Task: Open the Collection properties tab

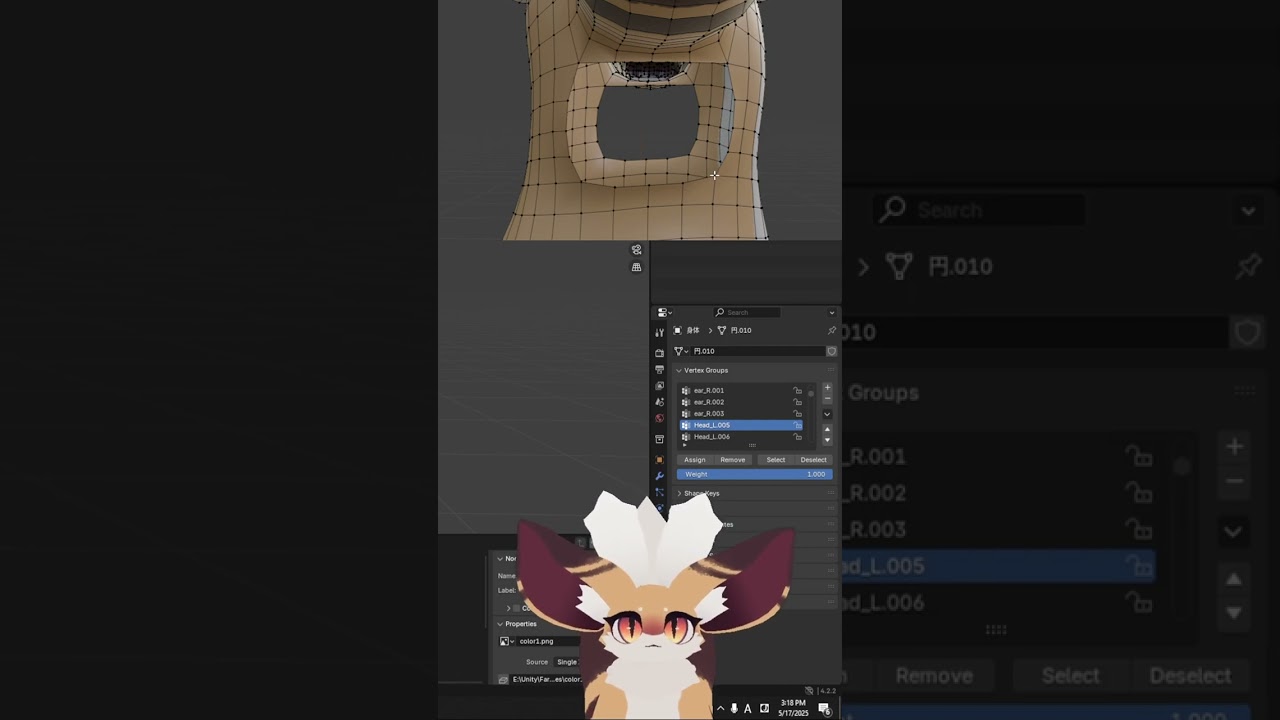Action: pos(659,439)
